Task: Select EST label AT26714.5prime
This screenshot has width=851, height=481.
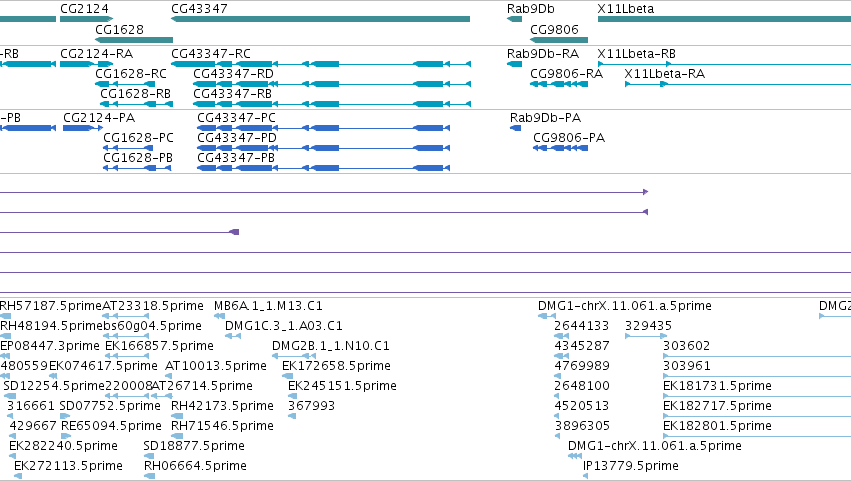Action: (x=202, y=386)
